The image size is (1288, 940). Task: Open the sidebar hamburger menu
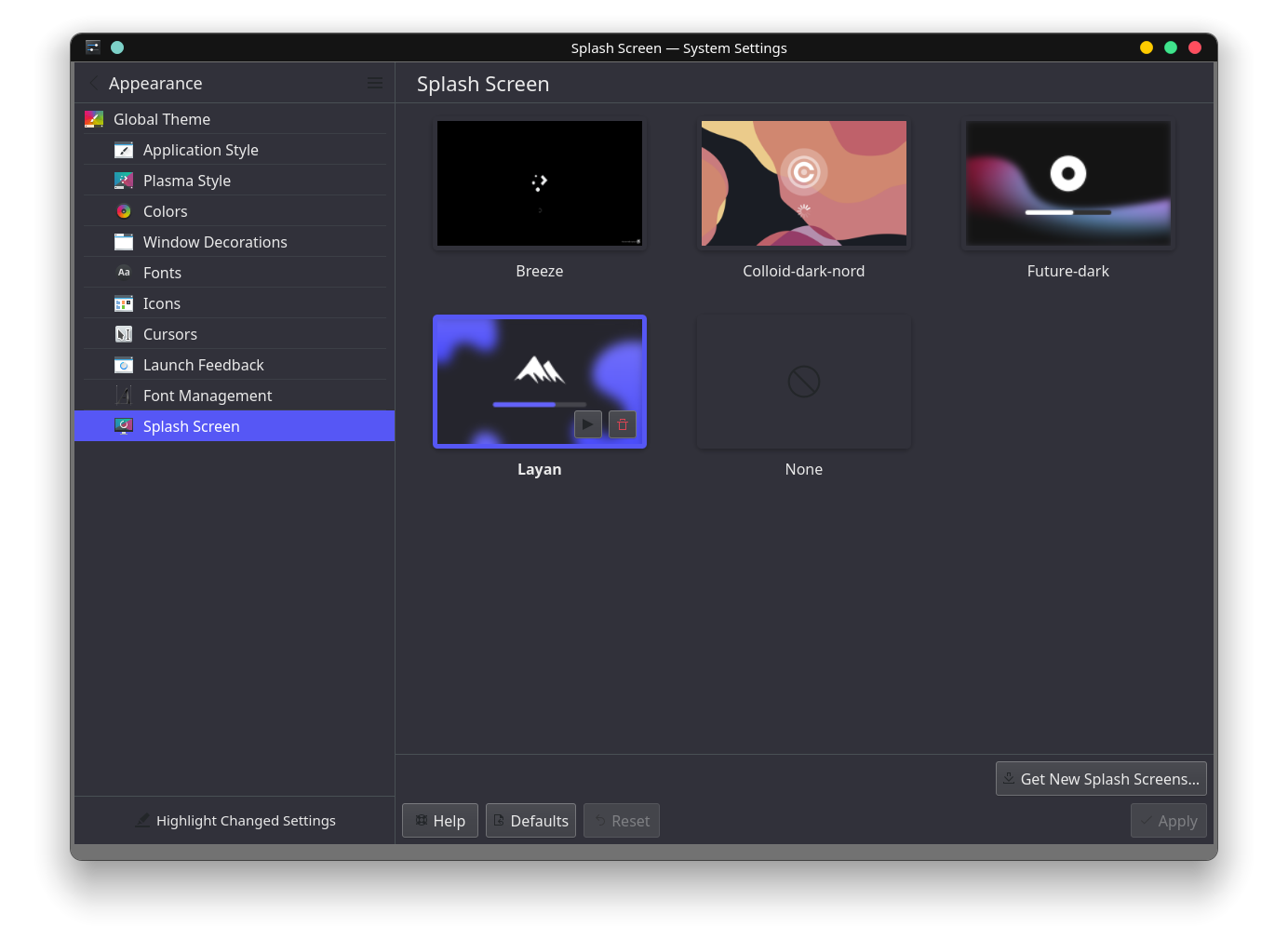375,82
